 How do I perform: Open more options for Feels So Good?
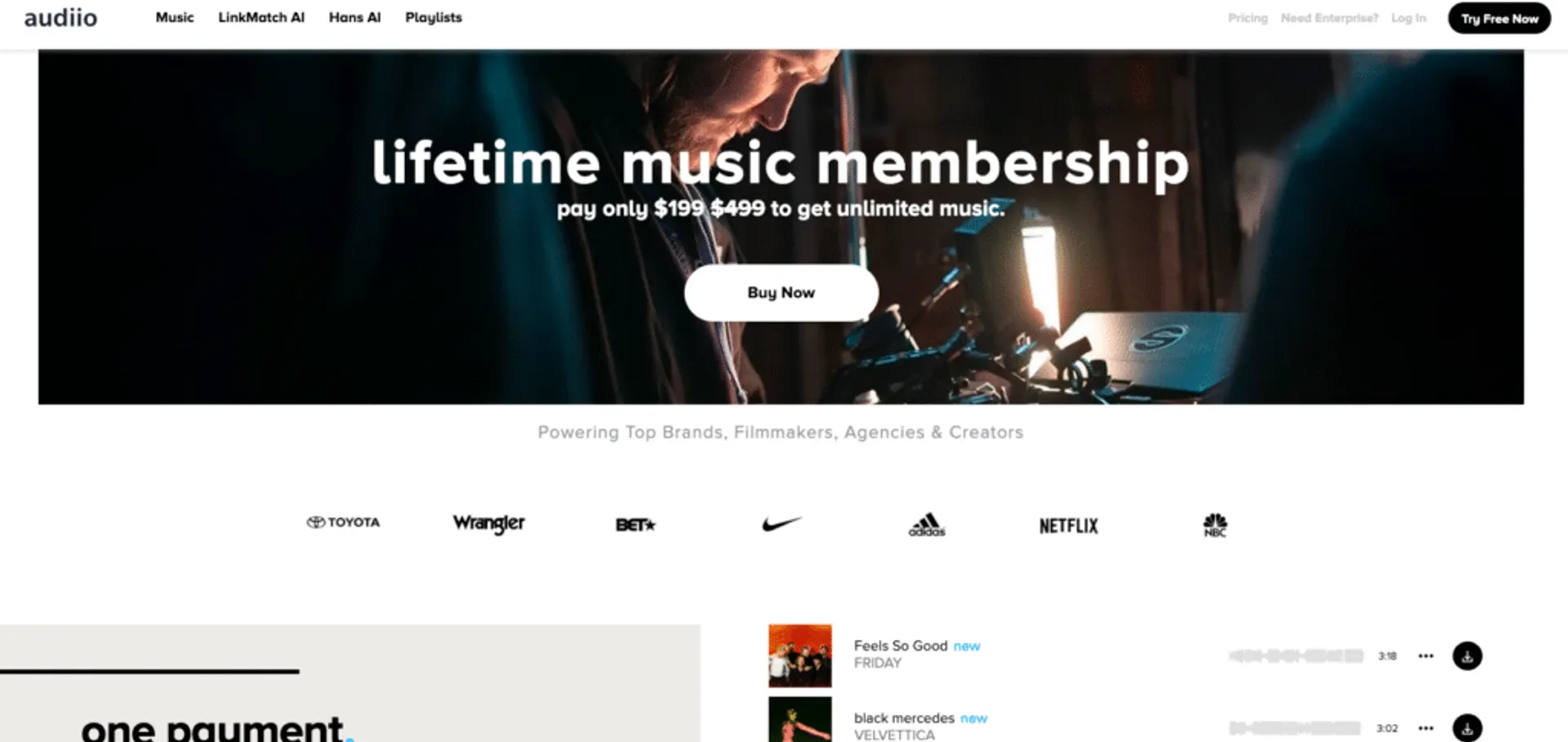1426,655
